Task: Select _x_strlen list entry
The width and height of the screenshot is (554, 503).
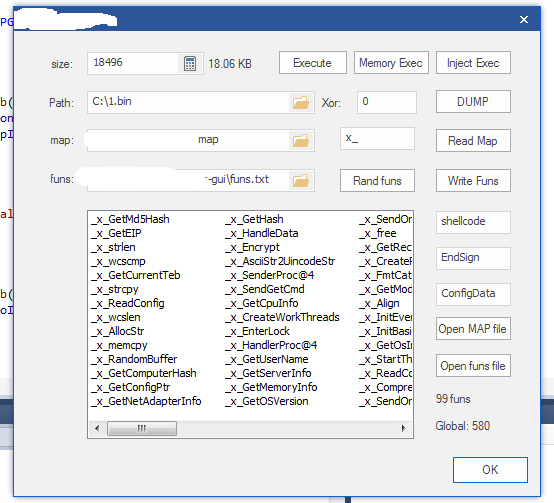Action: click(113, 247)
